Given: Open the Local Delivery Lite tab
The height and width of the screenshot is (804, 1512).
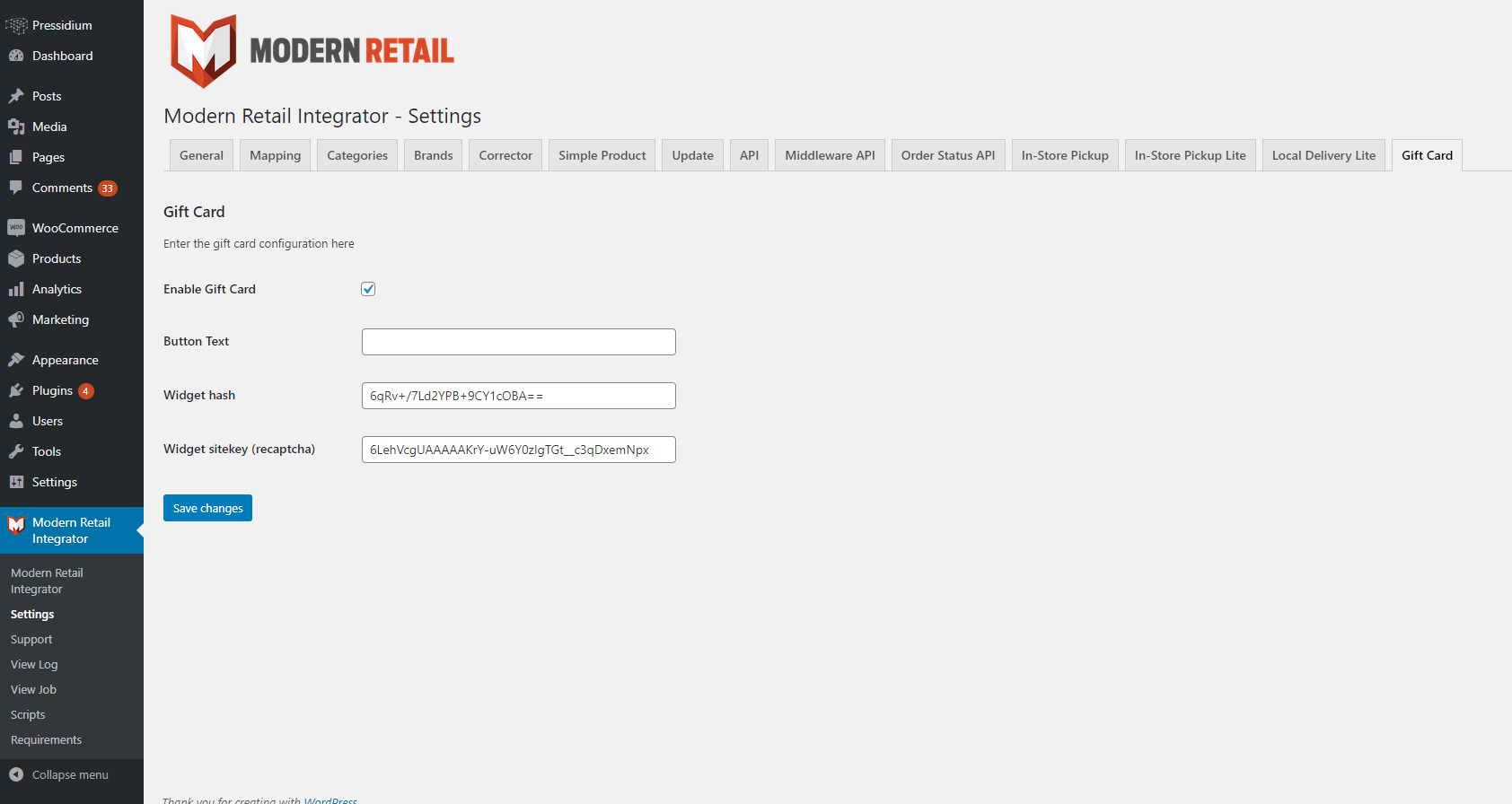Looking at the screenshot, I should point(1324,155).
